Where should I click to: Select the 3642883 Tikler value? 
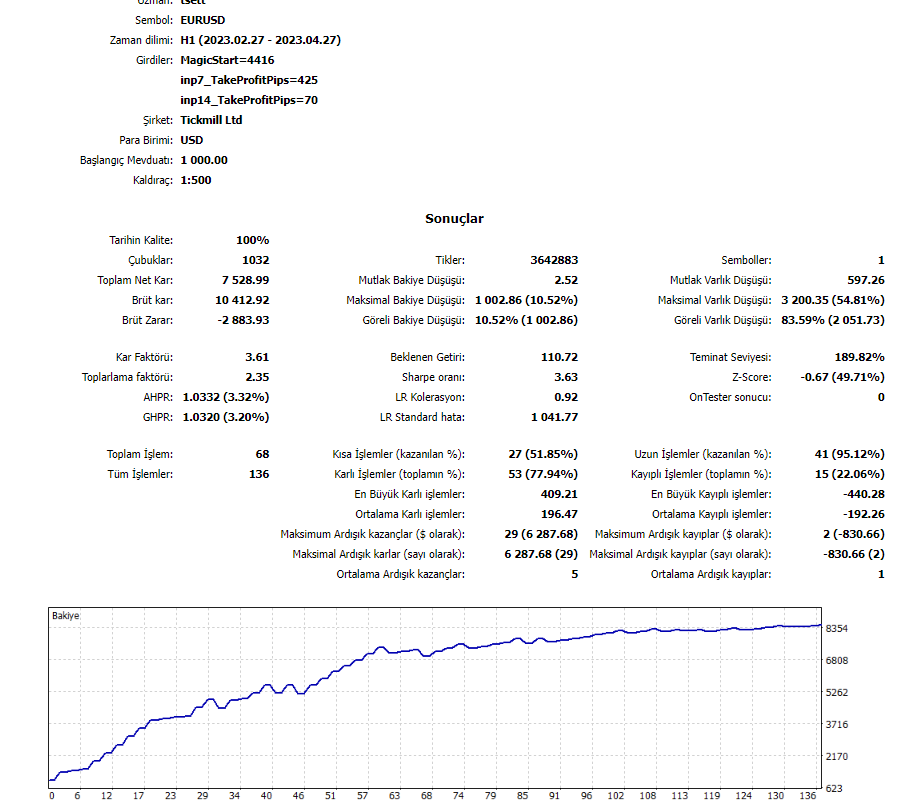[x=554, y=260]
